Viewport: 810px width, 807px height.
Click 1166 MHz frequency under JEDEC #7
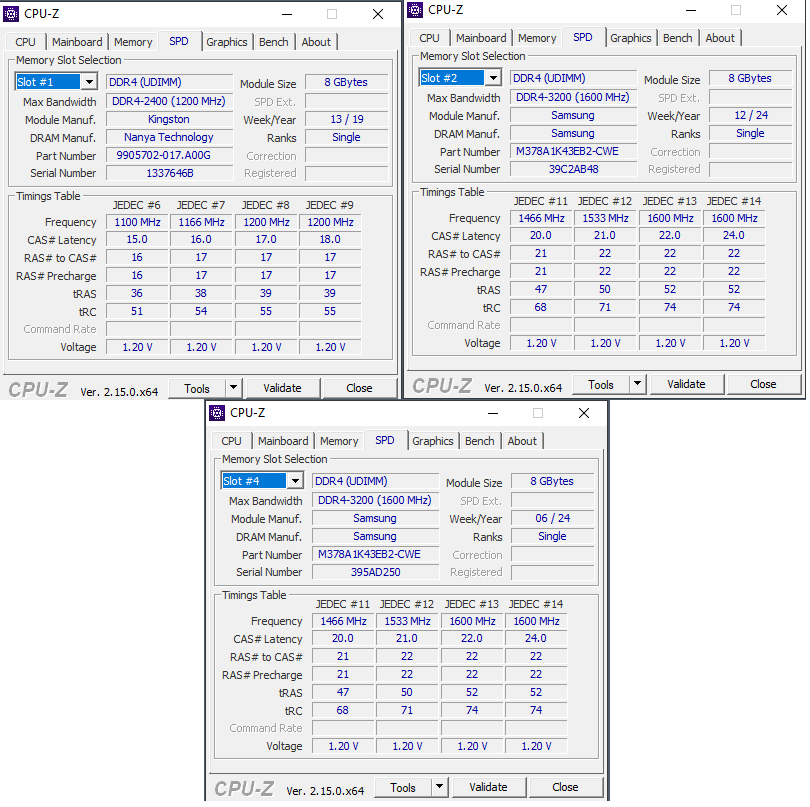point(201,222)
